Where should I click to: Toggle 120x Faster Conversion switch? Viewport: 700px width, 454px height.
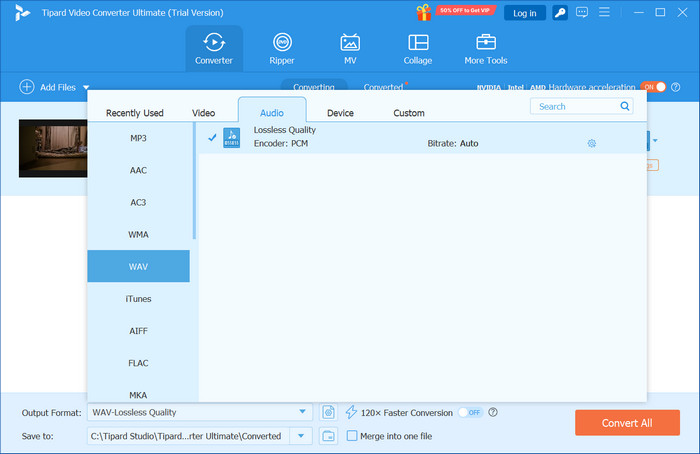(x=471, y=412)
